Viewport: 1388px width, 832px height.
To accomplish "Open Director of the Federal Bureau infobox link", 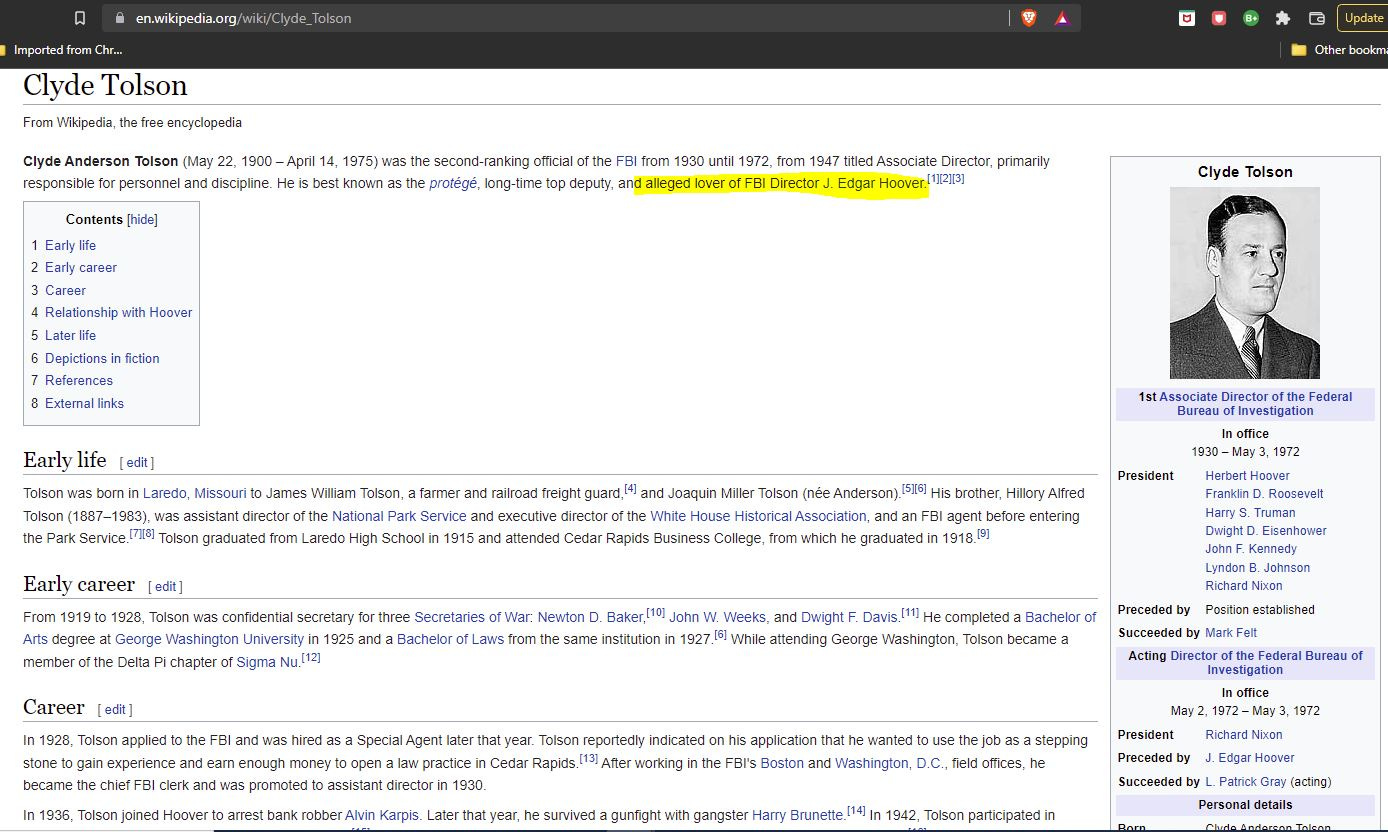I will (1266, 663).
